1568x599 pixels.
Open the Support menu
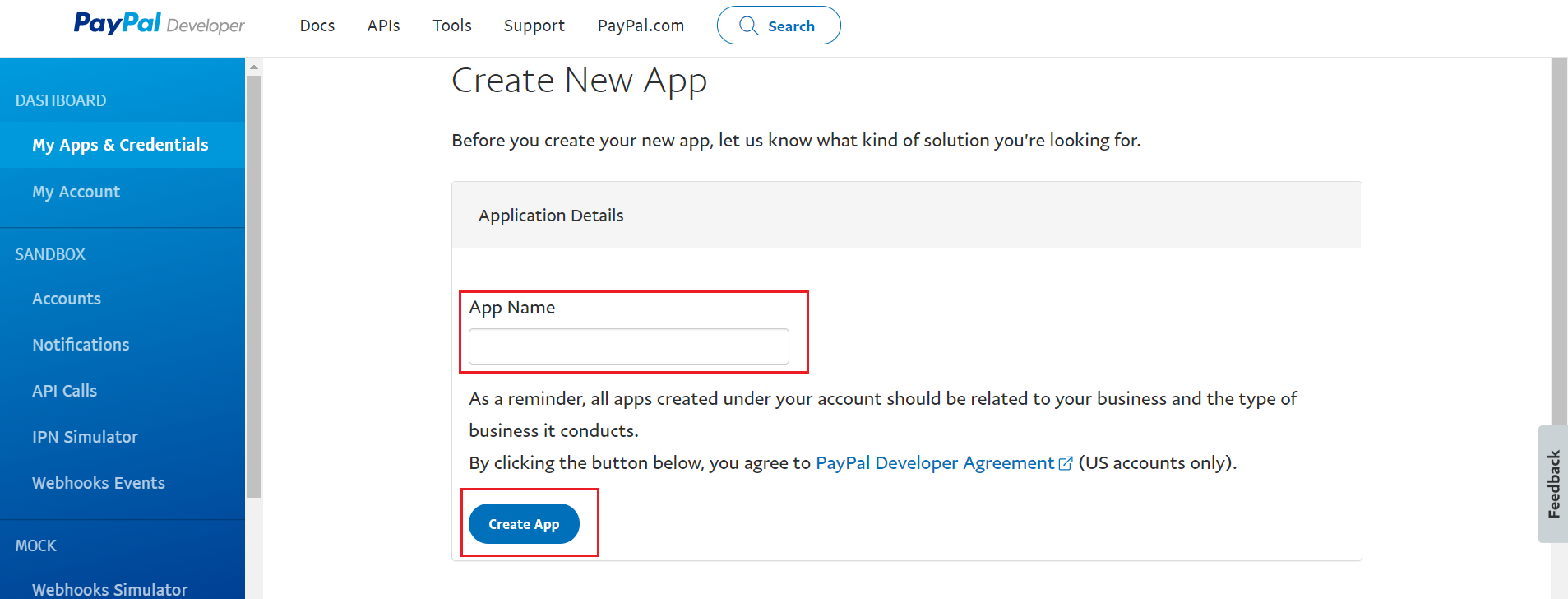pos(534,26)
